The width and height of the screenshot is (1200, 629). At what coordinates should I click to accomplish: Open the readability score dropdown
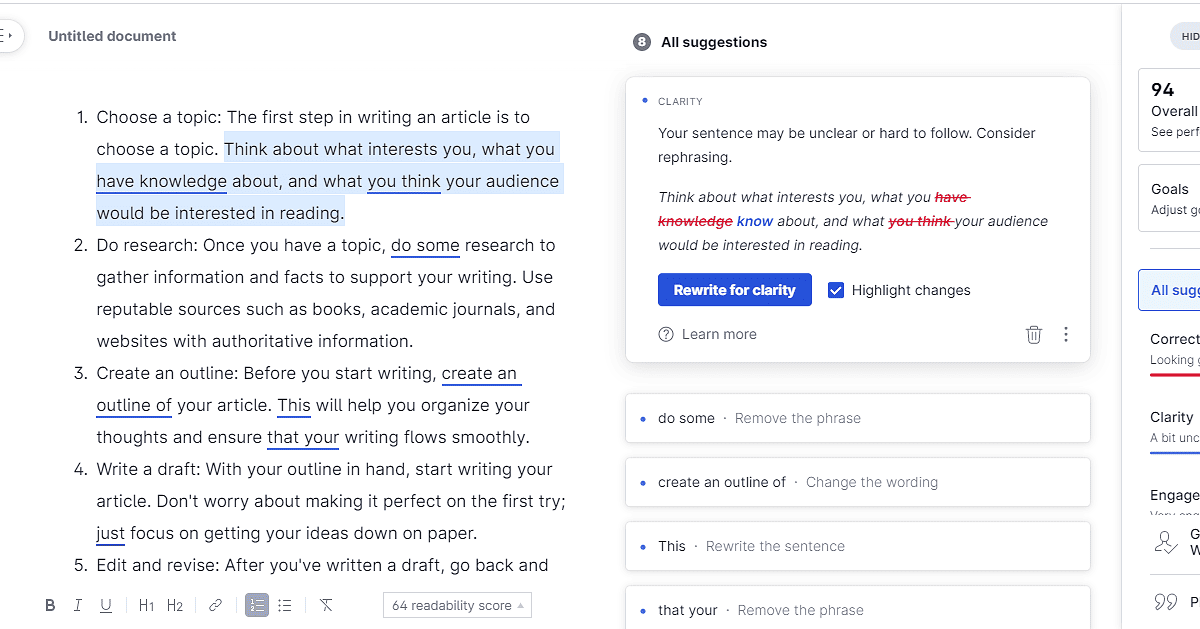point(457,605)
